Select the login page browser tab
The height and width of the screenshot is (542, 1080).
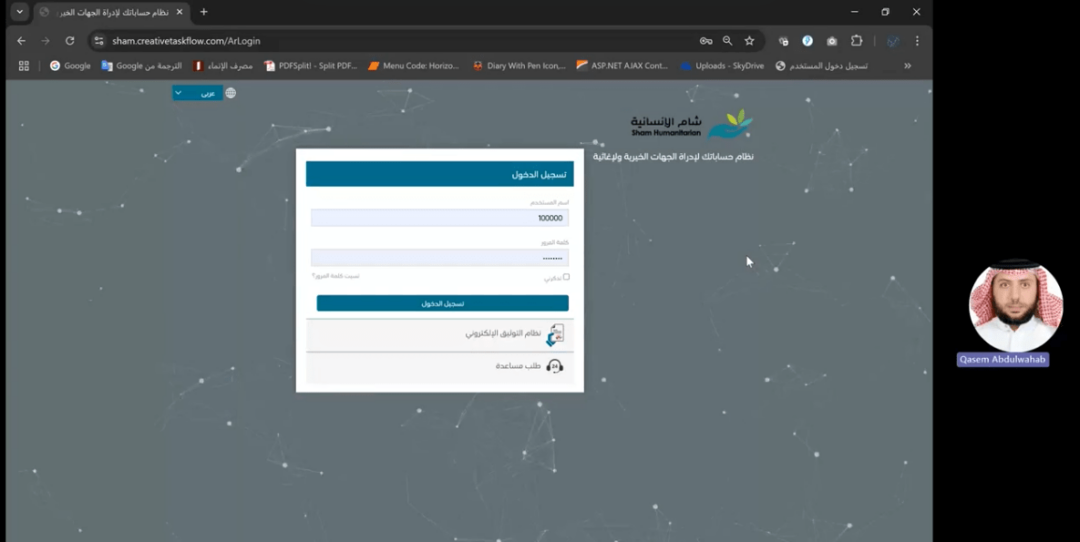112,12
